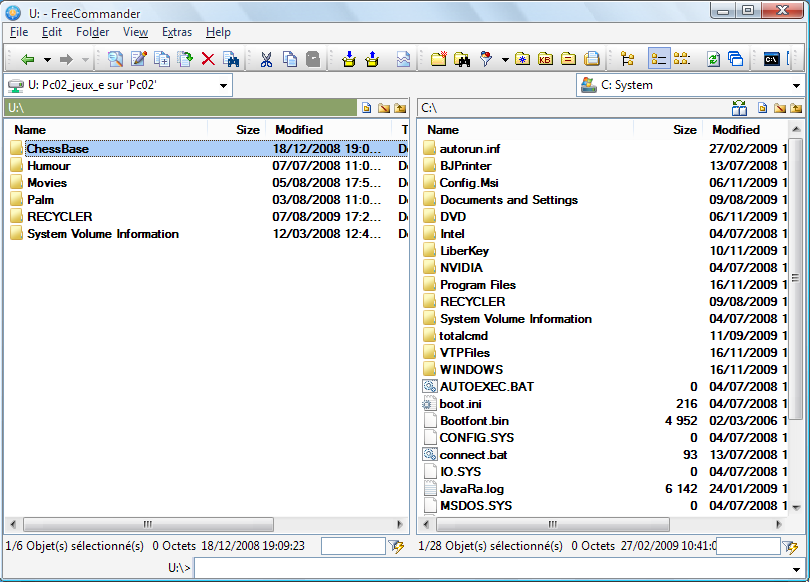Toggle the folder tree view icon
This screenshot has height=582, width=810.
coord(628,59)
